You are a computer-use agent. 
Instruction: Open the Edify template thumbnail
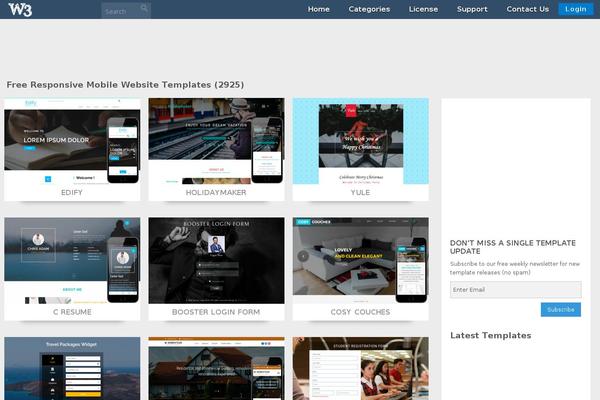[72, 141]
